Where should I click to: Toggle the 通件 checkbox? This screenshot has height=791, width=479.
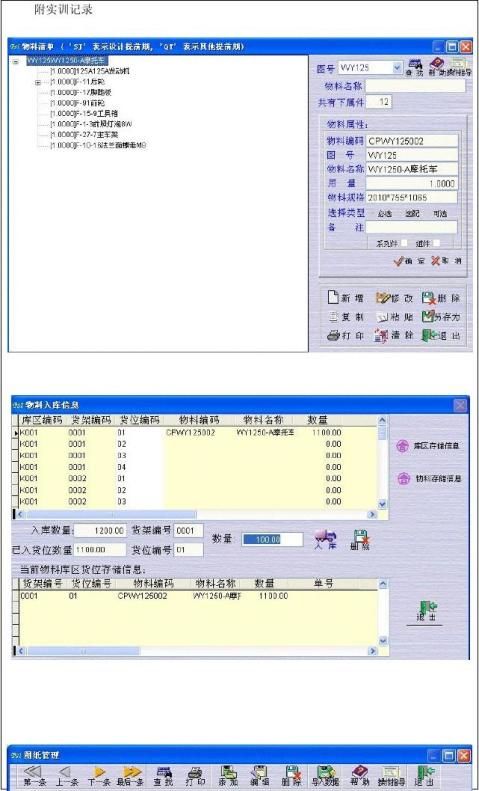pyautogui.click(x=436, y=243)
